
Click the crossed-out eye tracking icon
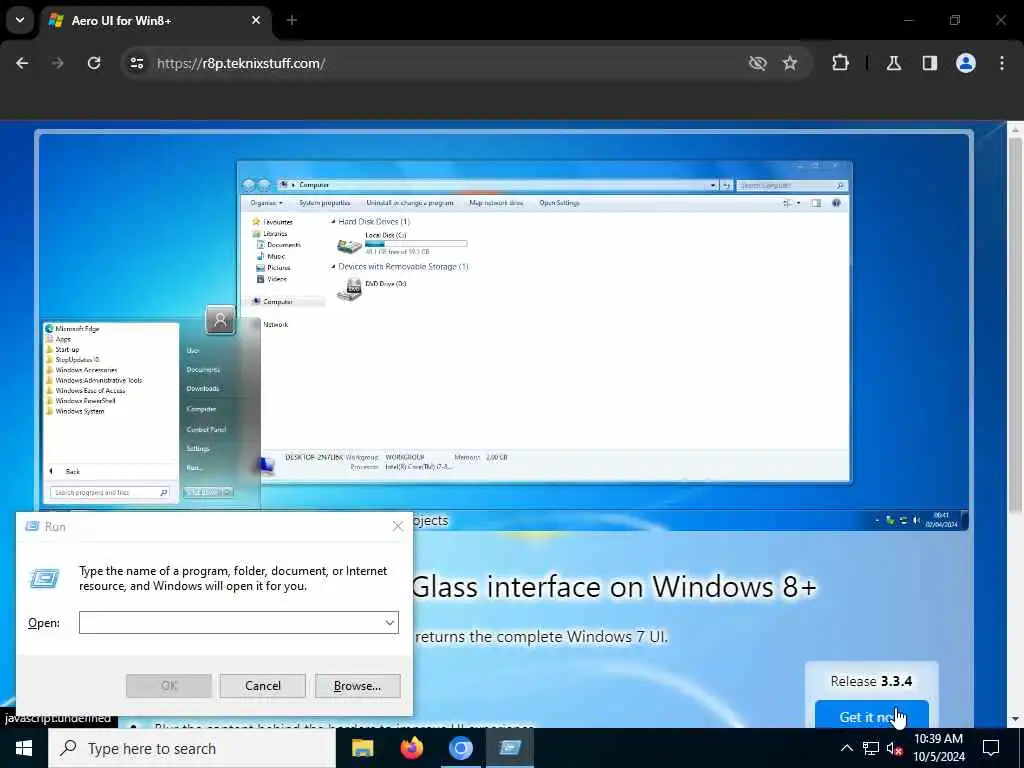(x=758, y=63)
